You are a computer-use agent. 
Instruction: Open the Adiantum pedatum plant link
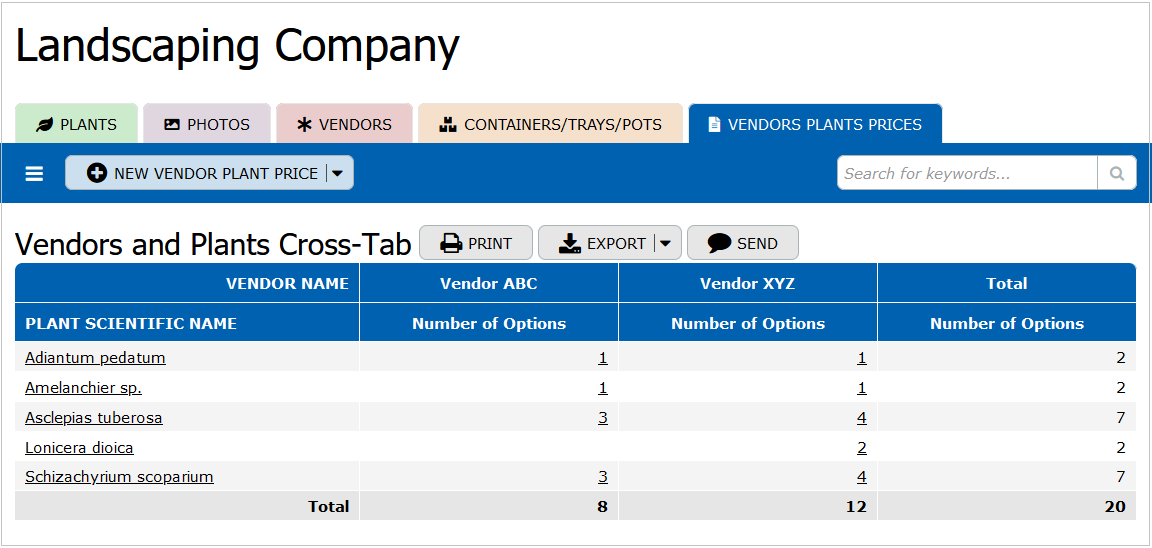(x=95, y=357)
